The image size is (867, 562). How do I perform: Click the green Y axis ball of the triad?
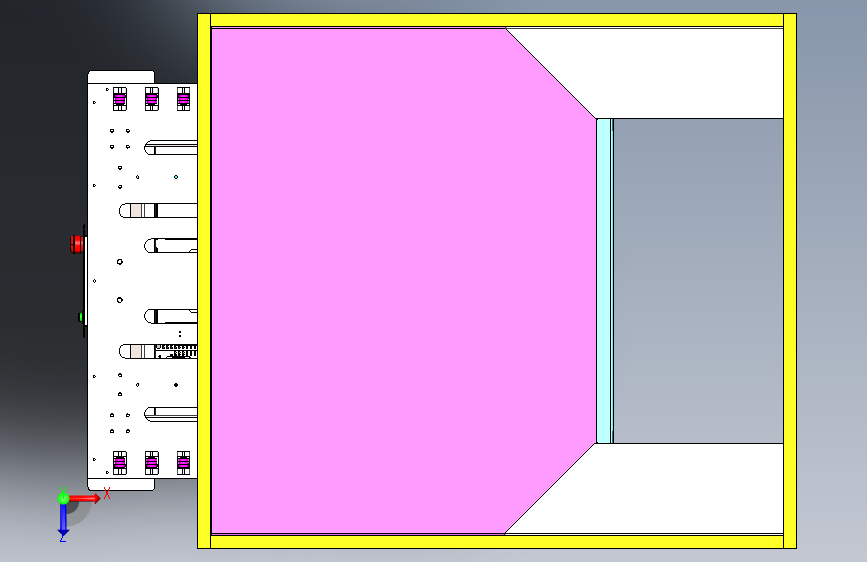(63, 497)
